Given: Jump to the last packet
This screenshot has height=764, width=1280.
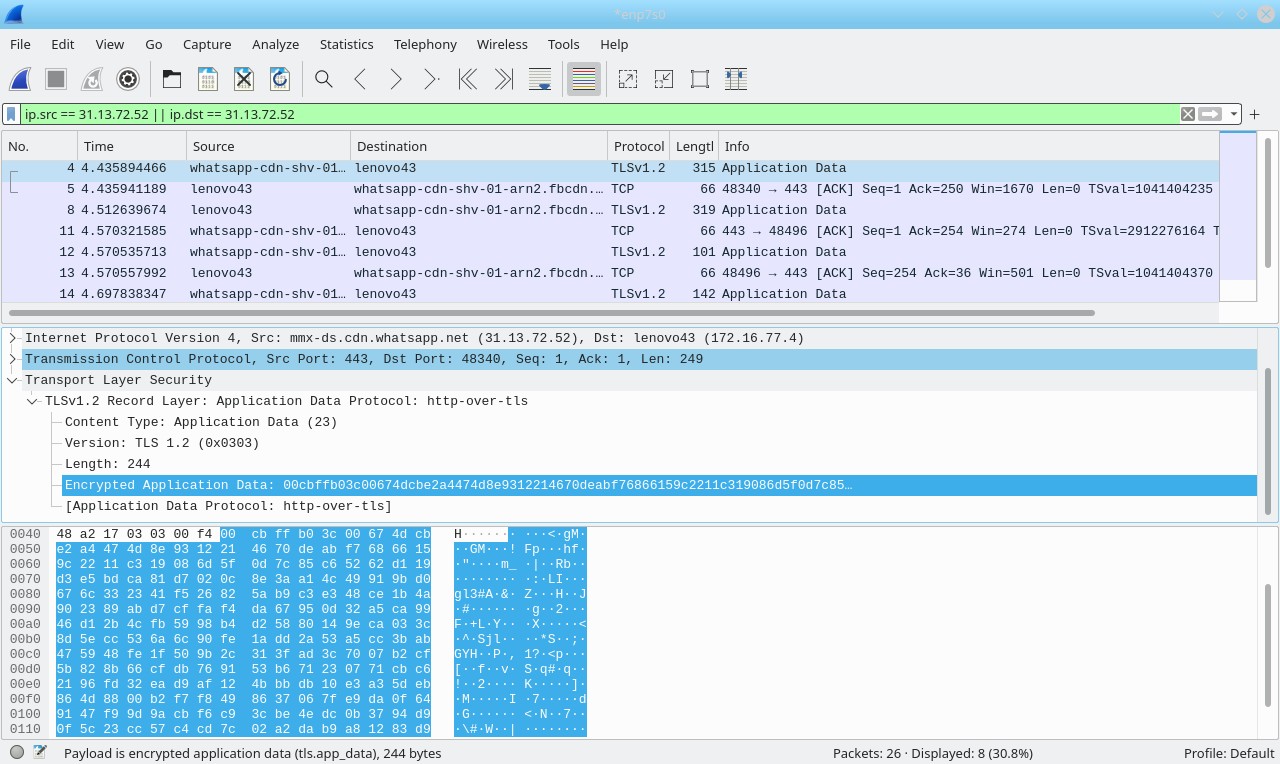Looking at the screenshot, I should click(504, 79).
